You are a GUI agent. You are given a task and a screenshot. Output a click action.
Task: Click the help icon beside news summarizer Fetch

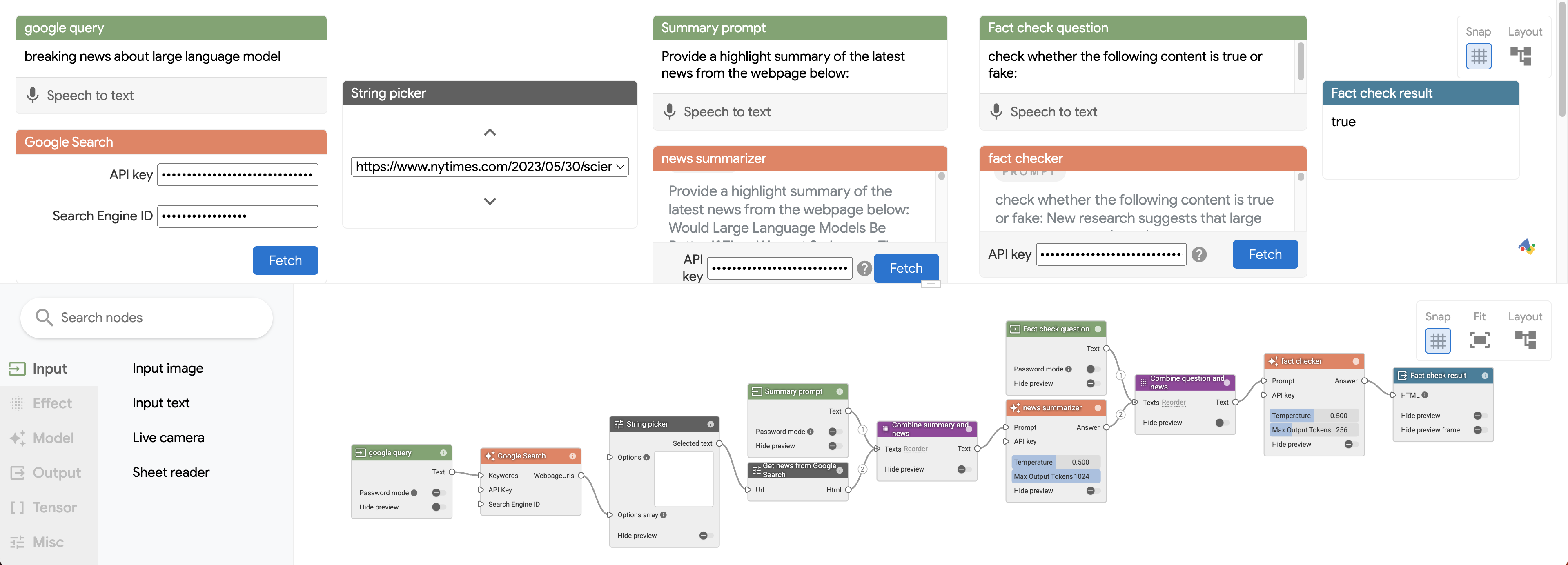864,268
